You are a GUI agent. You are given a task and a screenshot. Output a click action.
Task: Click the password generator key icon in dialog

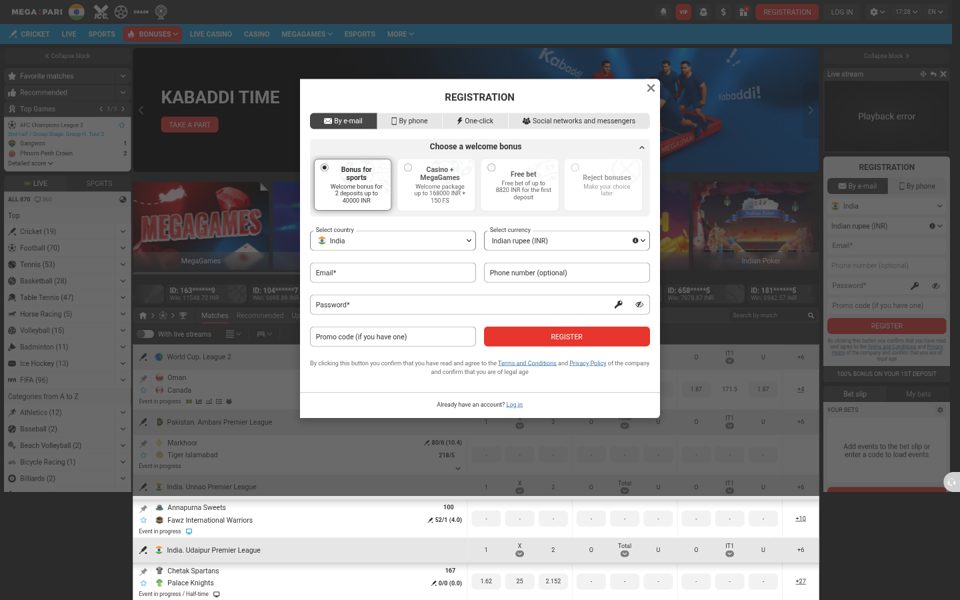tap(618, 304)
